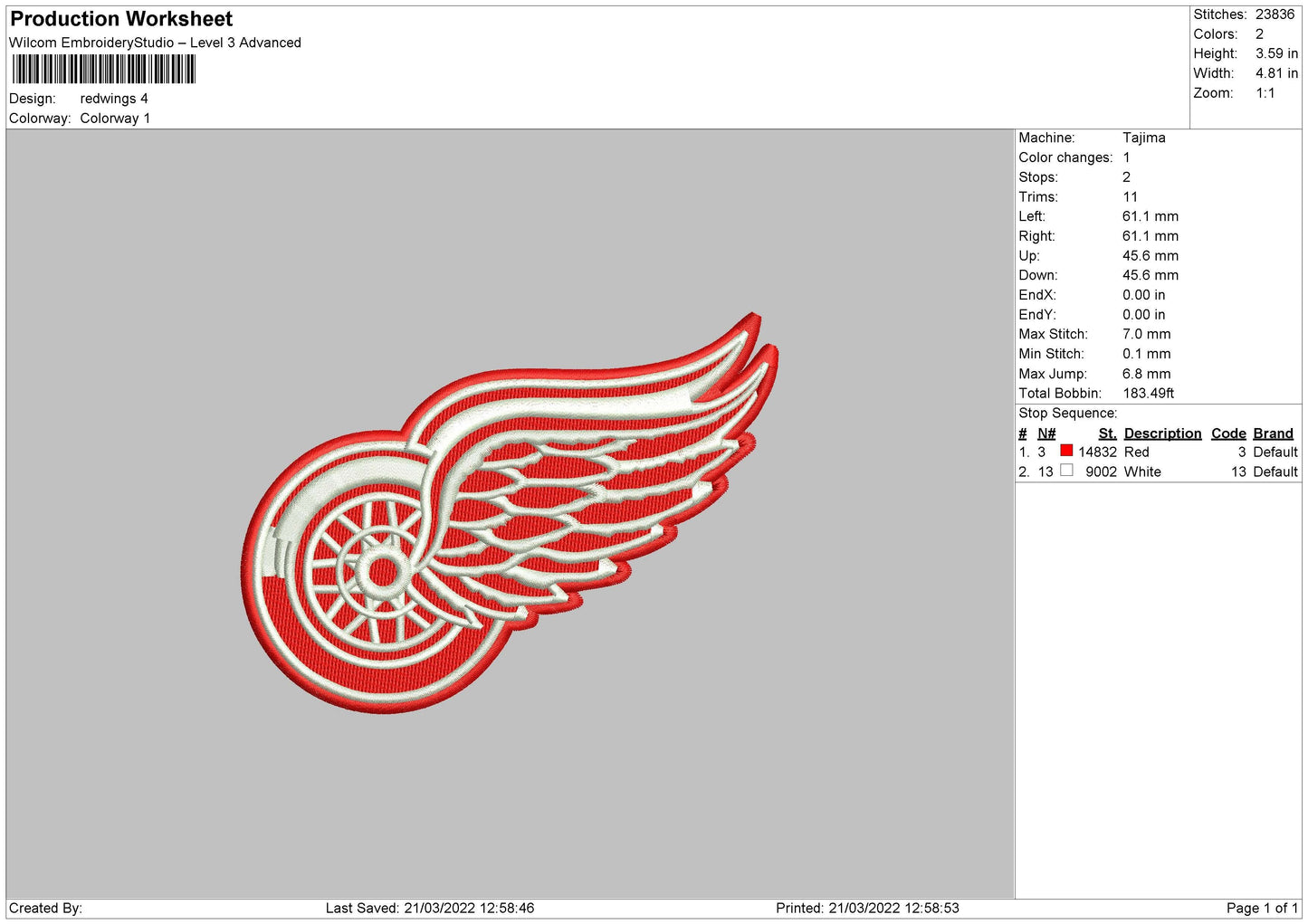Select the design name 'redwings 4'
Viewport: 1308px width, 924px height.
pos(114,99)
